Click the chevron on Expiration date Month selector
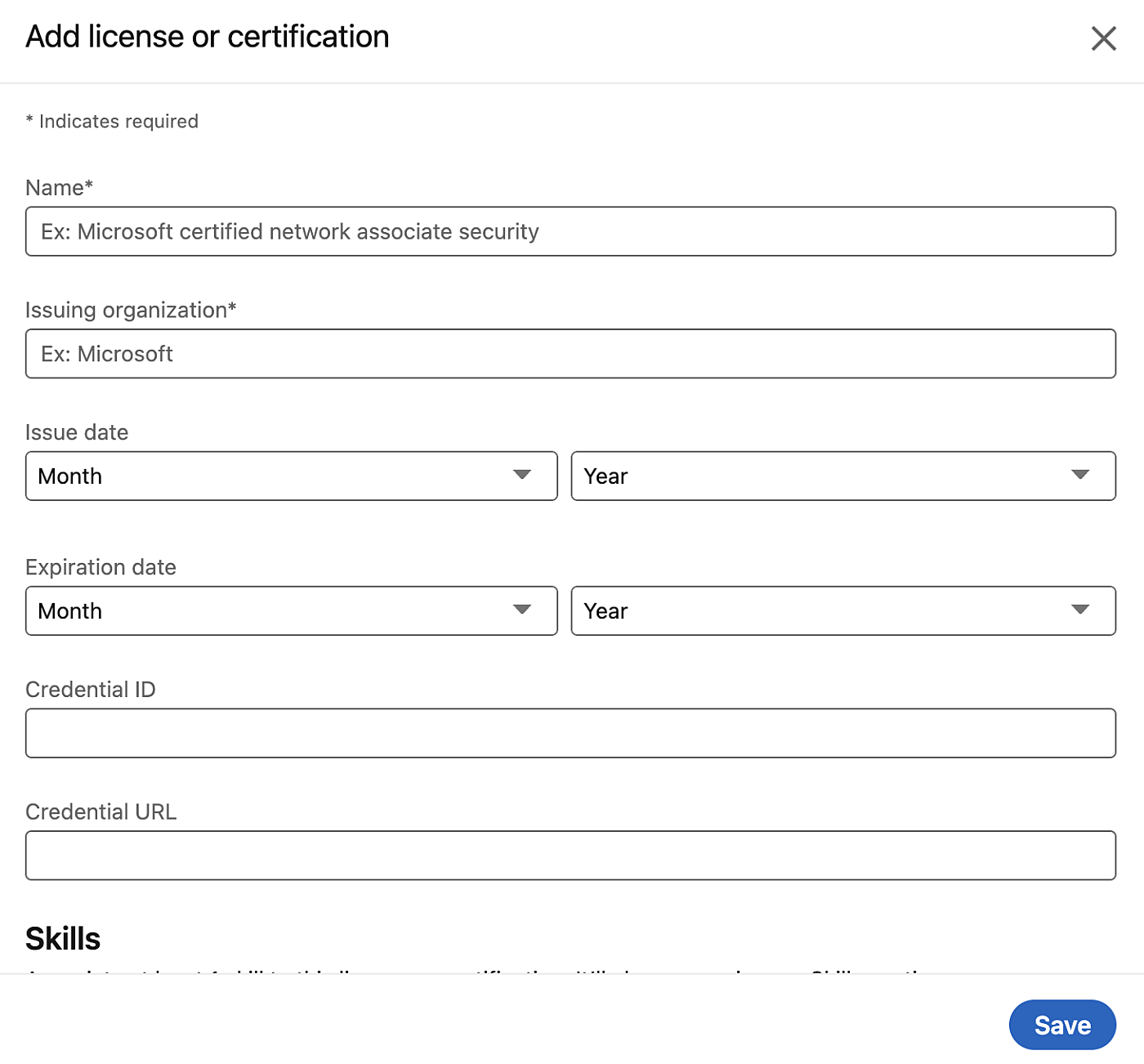 [x=522, y=610]
